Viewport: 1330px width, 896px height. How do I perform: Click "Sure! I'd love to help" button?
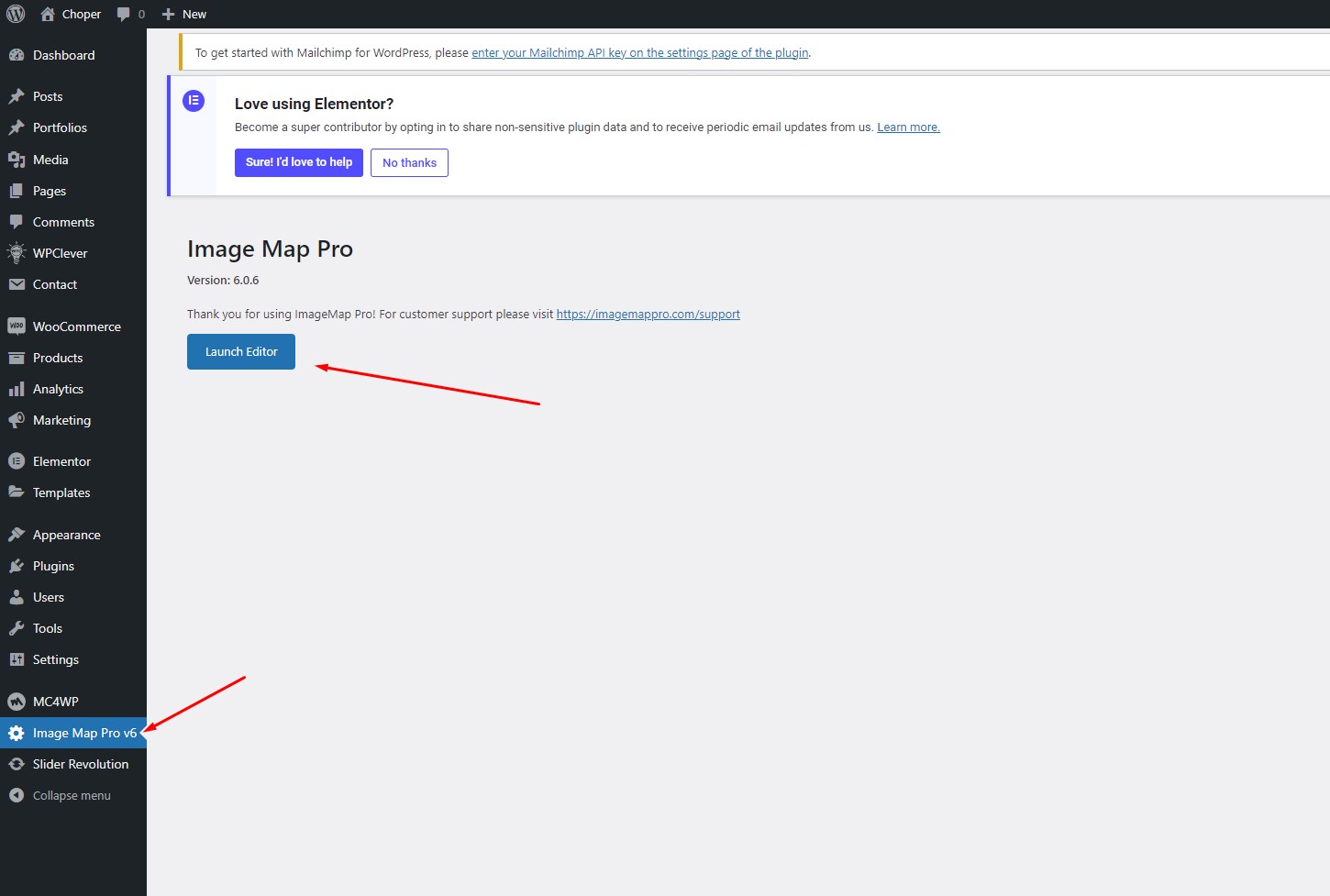[x=298, y=162]
